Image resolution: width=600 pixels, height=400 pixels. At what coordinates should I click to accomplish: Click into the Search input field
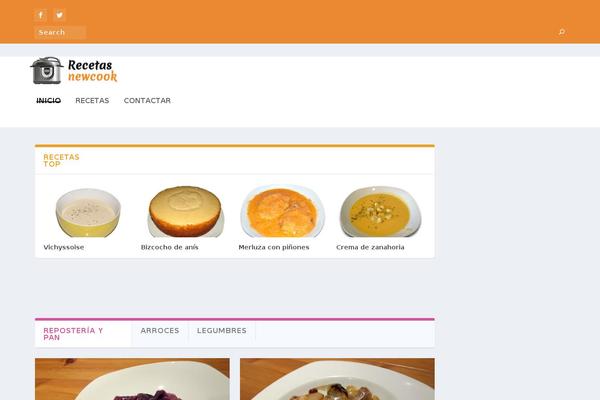pos(60,32)
